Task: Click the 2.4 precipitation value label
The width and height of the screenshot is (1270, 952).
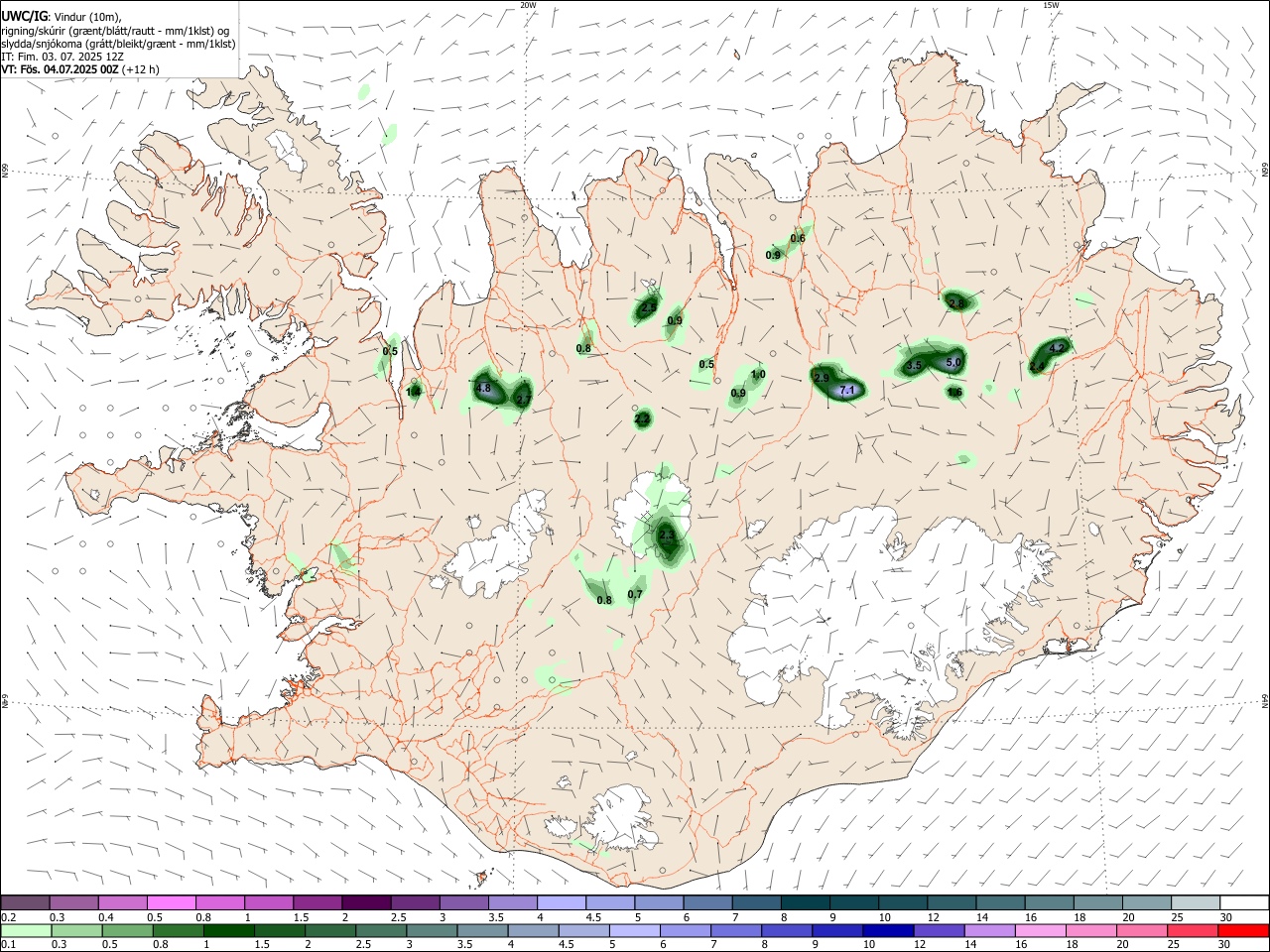Action: (x=1037, y=367)
